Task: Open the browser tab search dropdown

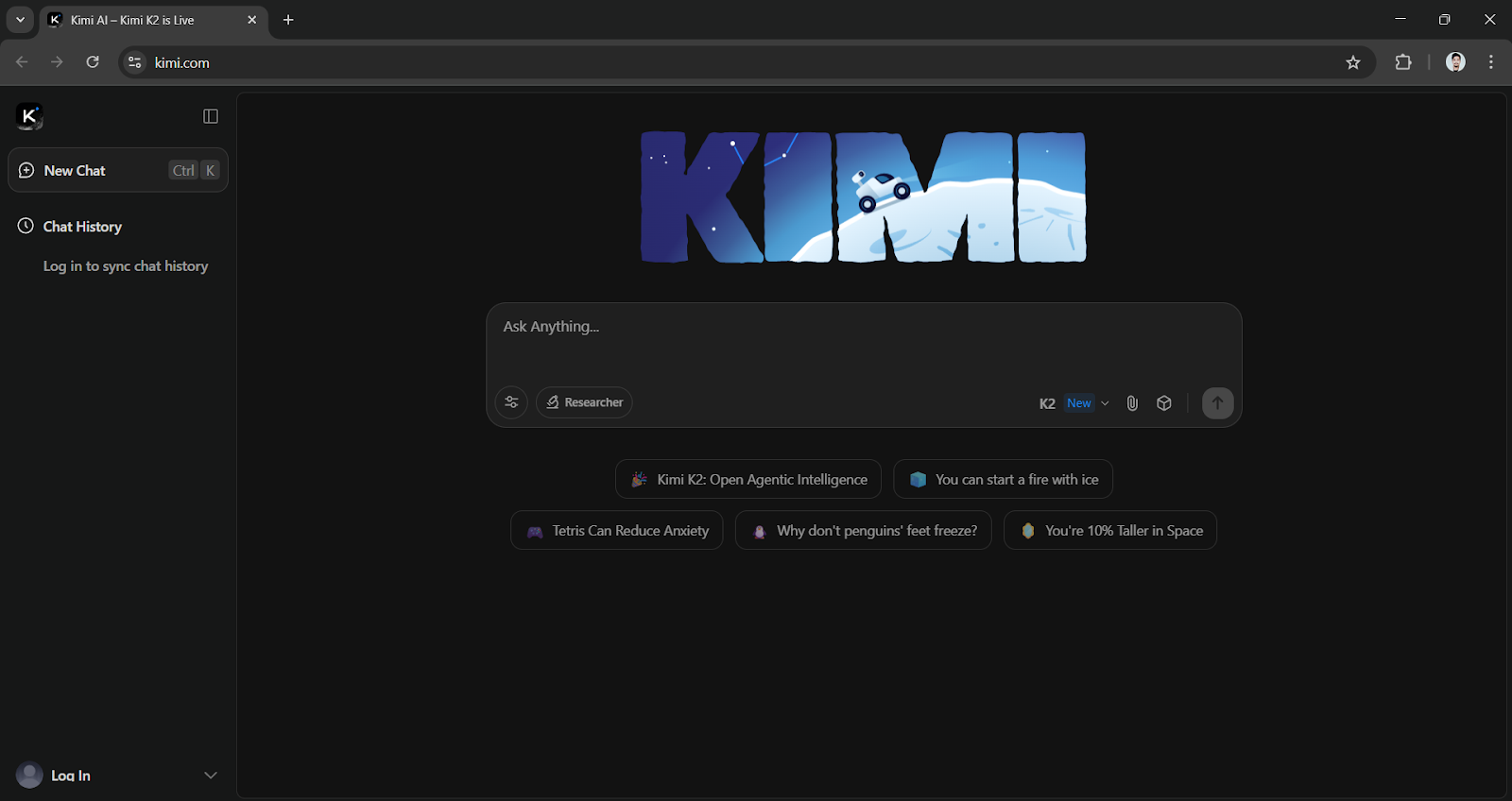Action: [x=20, y=20]
